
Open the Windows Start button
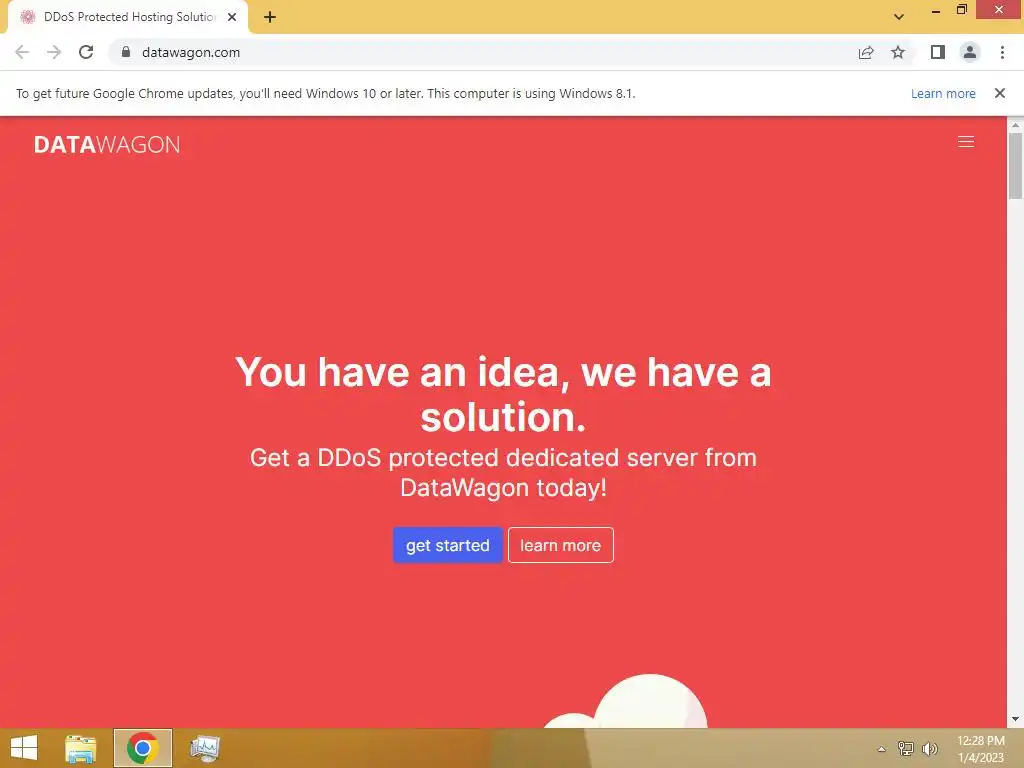pyautogui.click(x=24, y=748)
